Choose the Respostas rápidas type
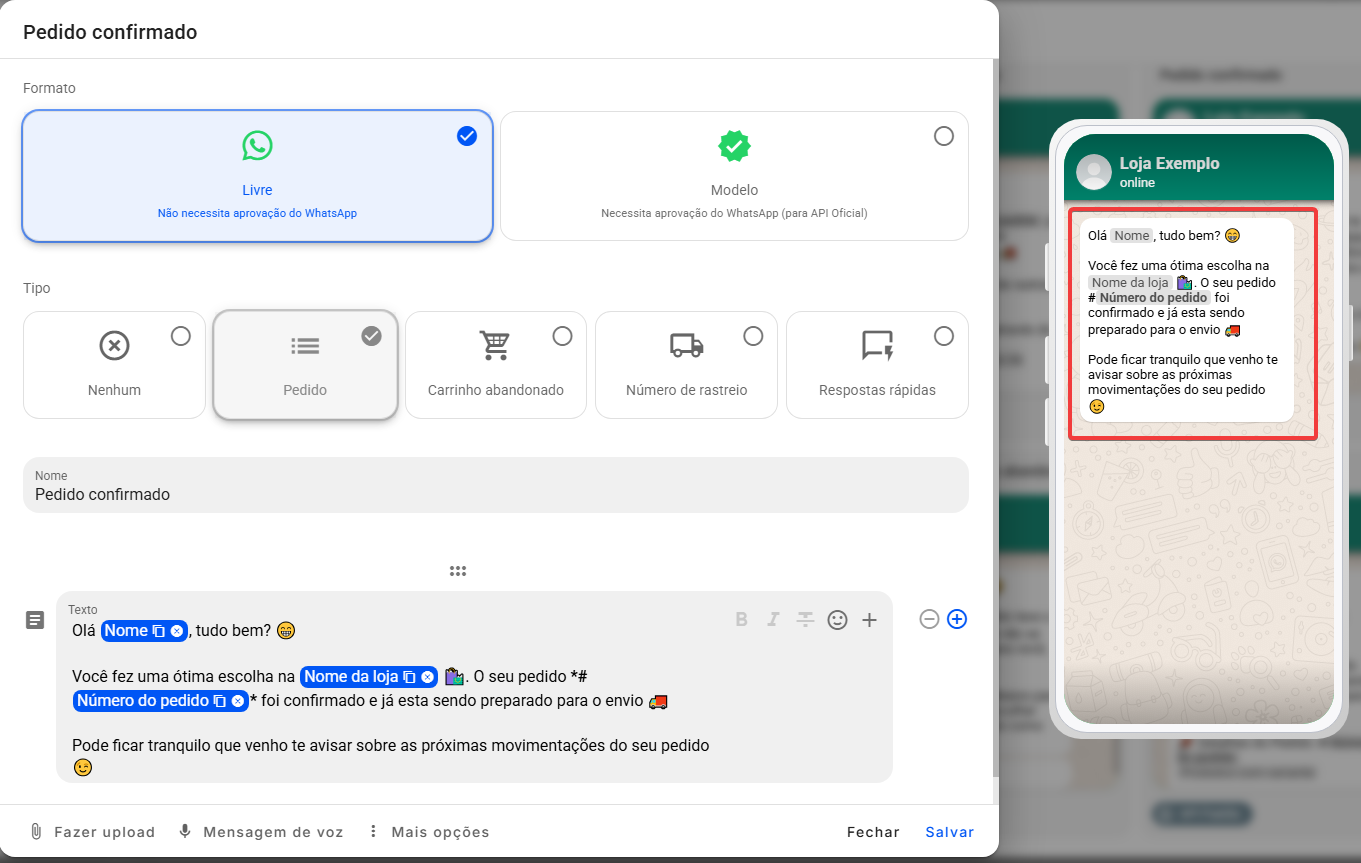 (x=877, y=364)
